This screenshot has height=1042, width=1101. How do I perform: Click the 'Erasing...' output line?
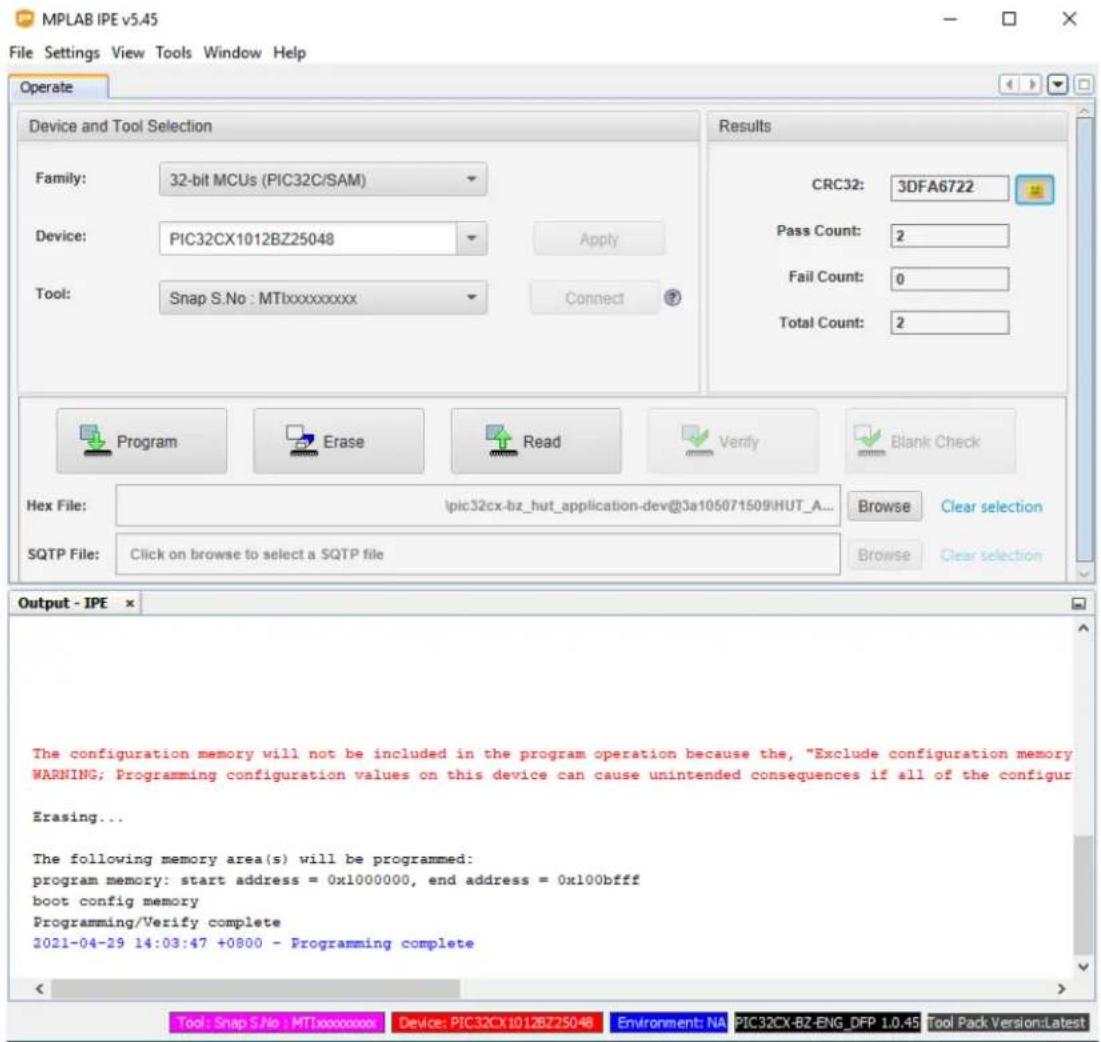click(x=77, y=817)
